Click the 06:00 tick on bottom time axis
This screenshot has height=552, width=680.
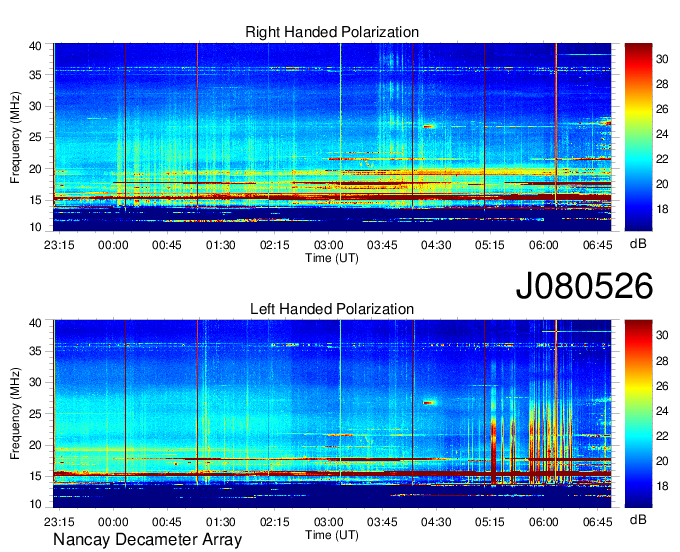tap(544, 522)
